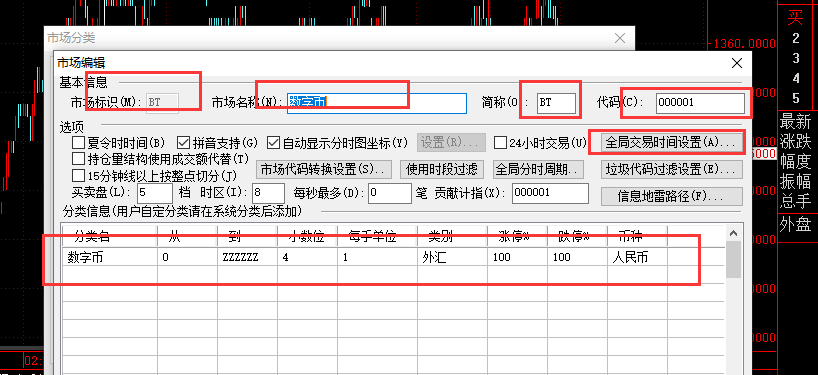Click order book level 5 row
818x375 pixels.
pos(796,98)
